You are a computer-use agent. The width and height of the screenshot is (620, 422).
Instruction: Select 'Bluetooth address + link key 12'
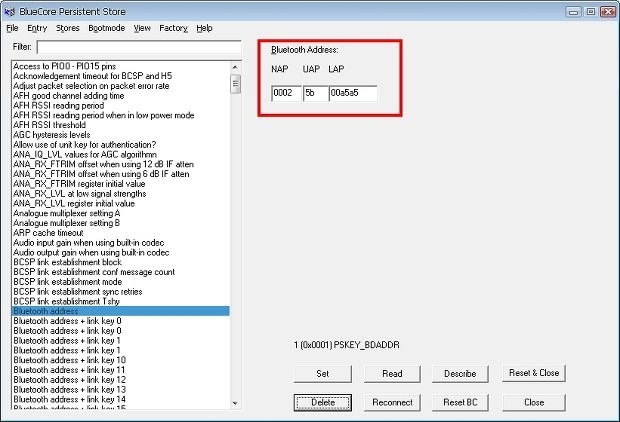coord(121,380)
